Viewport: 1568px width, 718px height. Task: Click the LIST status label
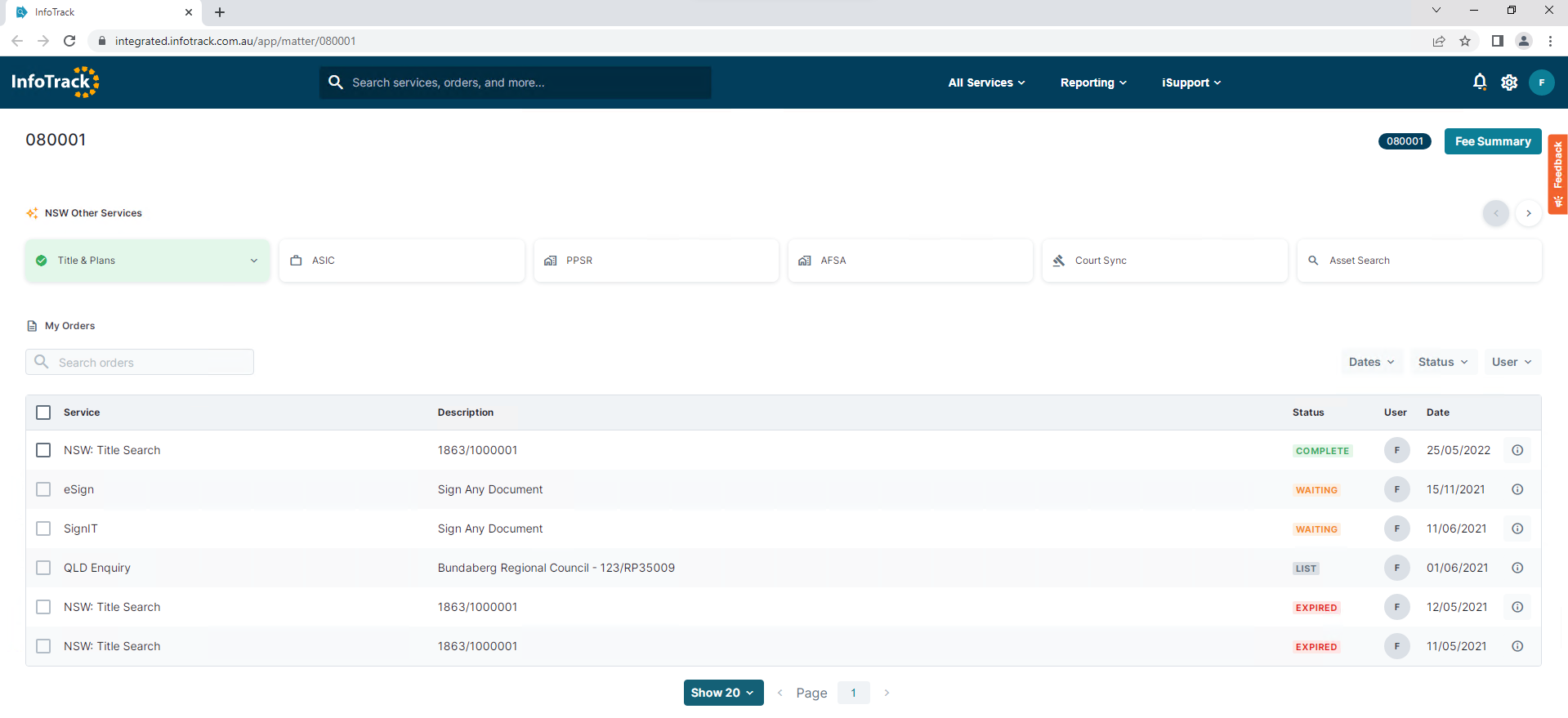[1306, 569]
